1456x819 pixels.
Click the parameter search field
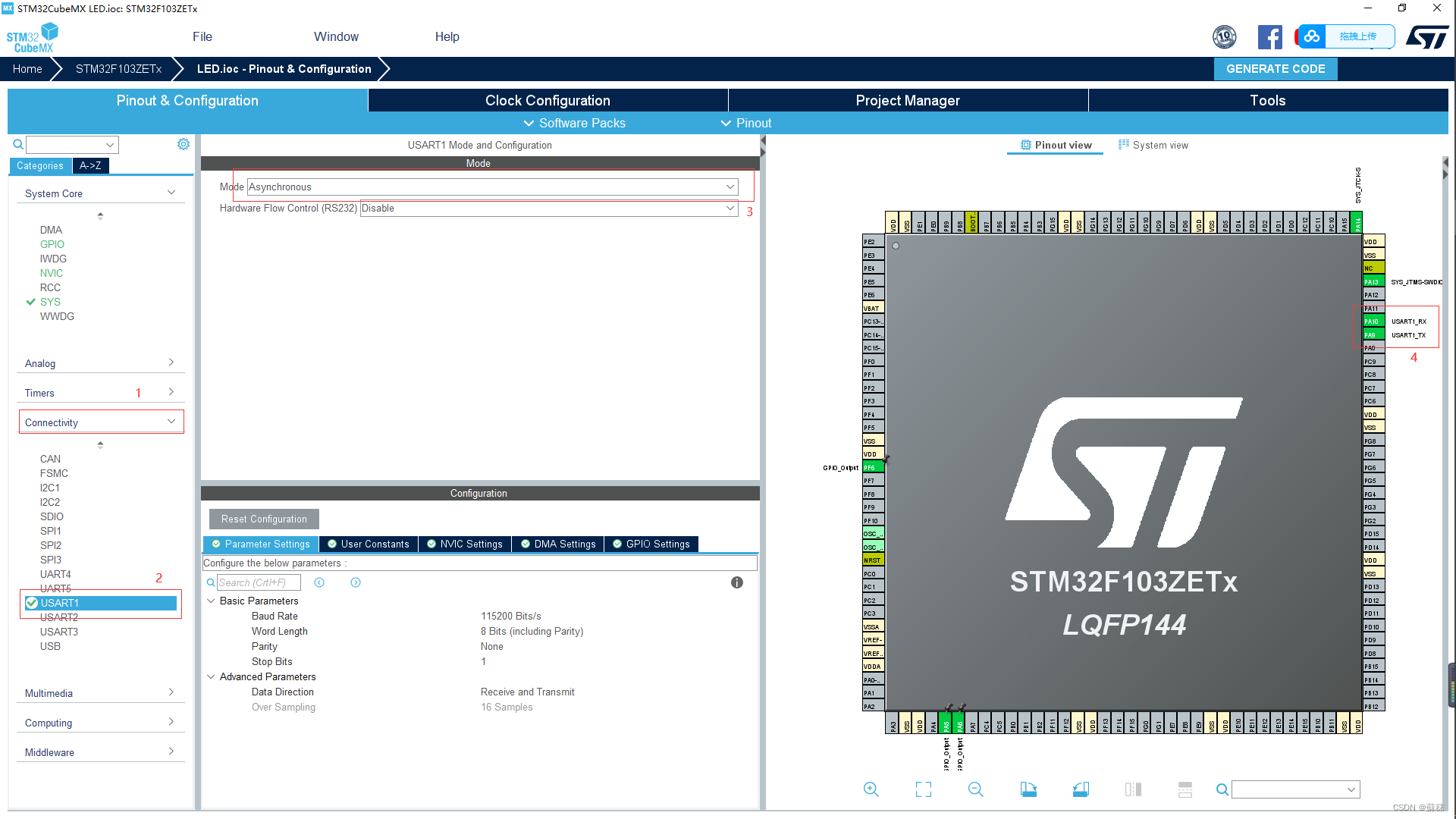[258, 582]
